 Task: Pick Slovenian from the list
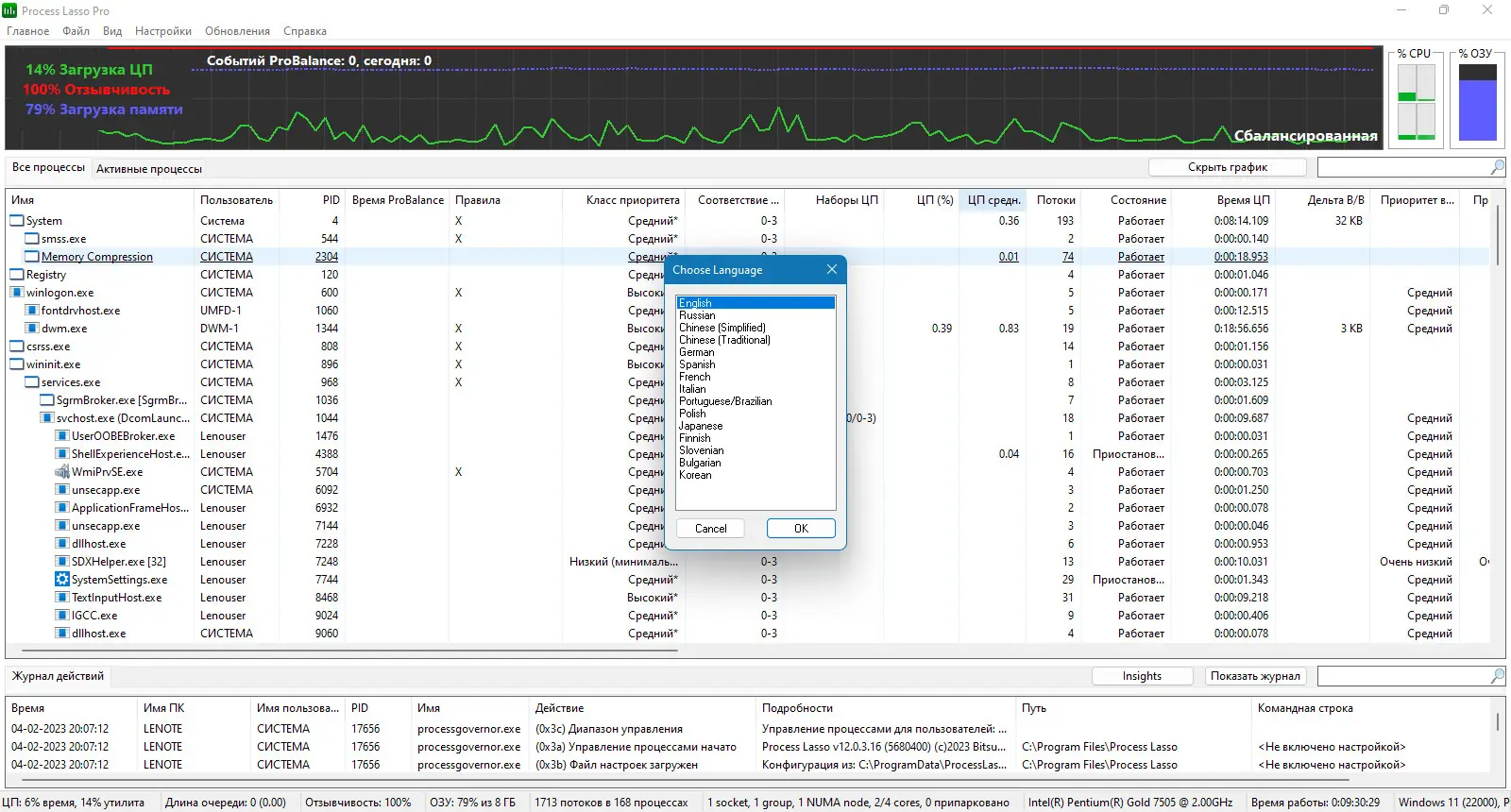pyautogui.click(x=702, y=450)
